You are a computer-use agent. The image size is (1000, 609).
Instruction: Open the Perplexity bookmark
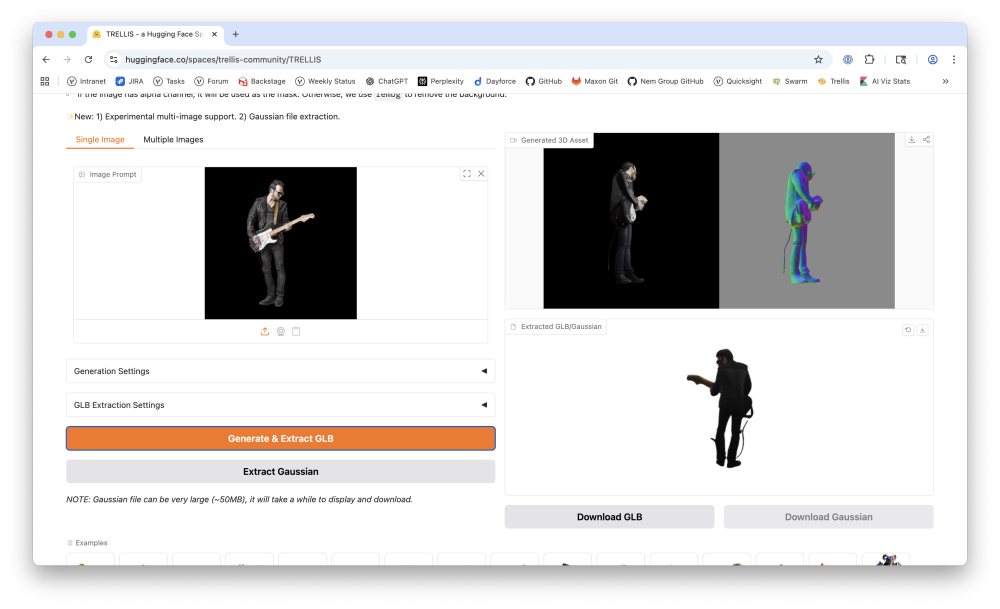pyautogui.click(x=441, y=81)
